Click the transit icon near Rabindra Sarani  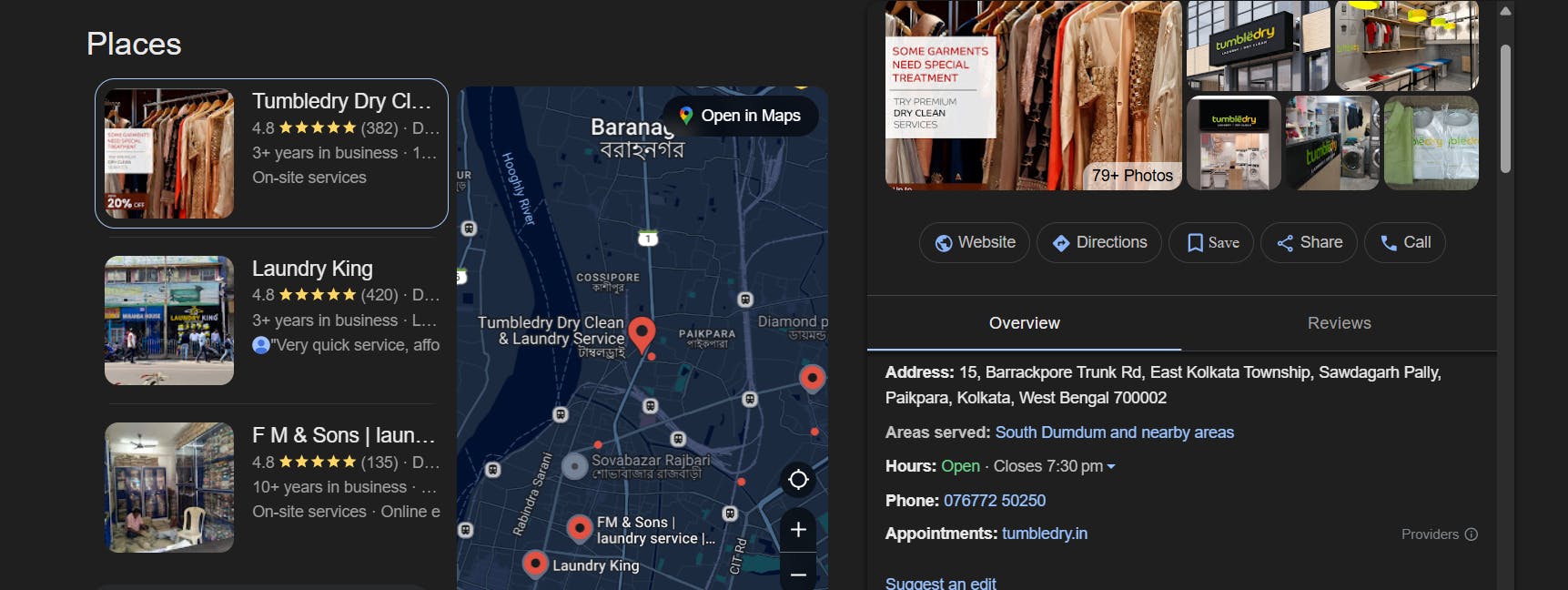pyautogui.click(x=492, y=470)
